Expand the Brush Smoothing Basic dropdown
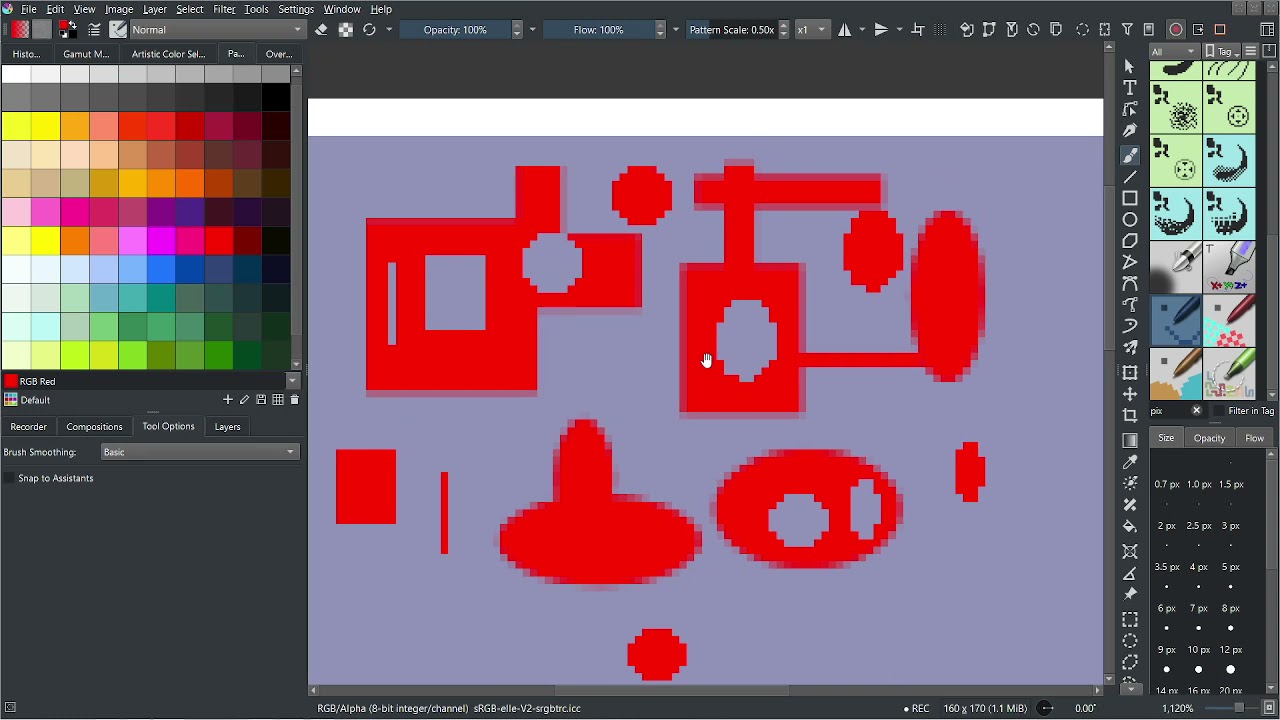The height and width of the screenshot is (720, 1280). (200, 452)
